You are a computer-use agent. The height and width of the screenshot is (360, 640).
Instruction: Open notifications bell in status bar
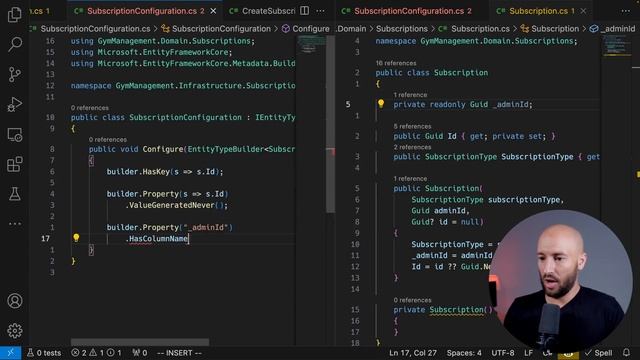[x=627, y=353]
